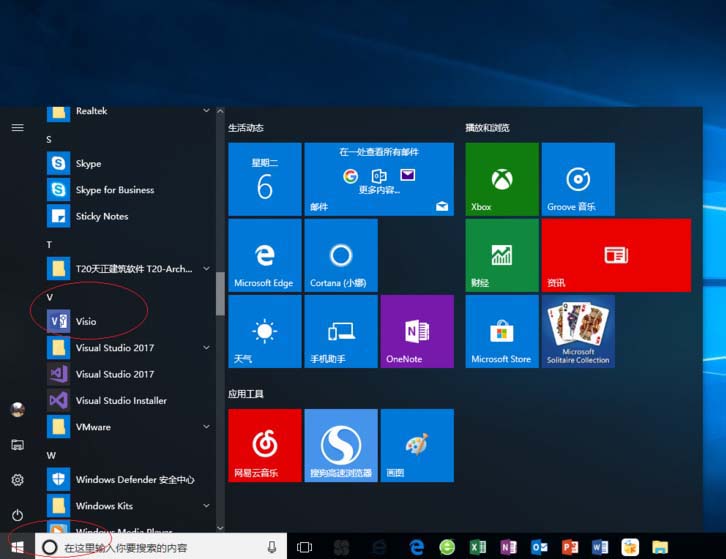726x559 pixels.
Task: Expand the Start hamburger menu
Action: (x=18, y=127)
